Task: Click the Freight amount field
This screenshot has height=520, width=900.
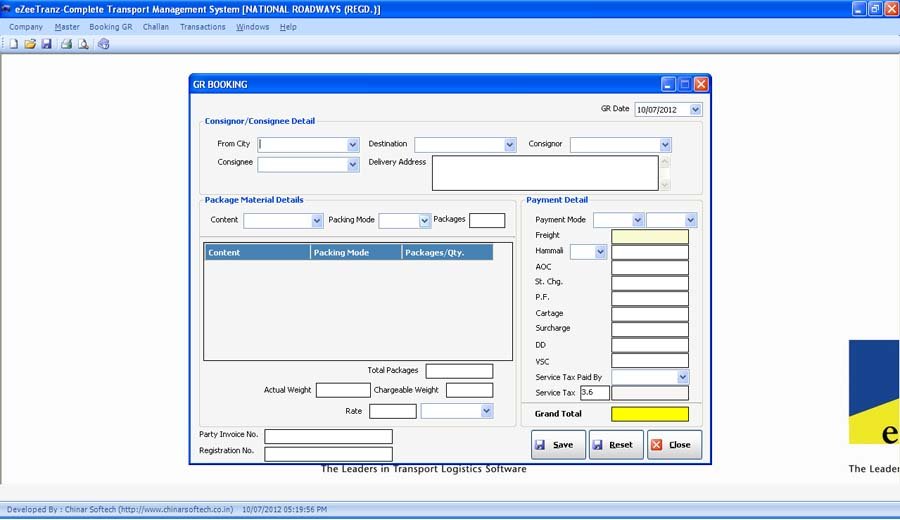Action: point(650,236)
